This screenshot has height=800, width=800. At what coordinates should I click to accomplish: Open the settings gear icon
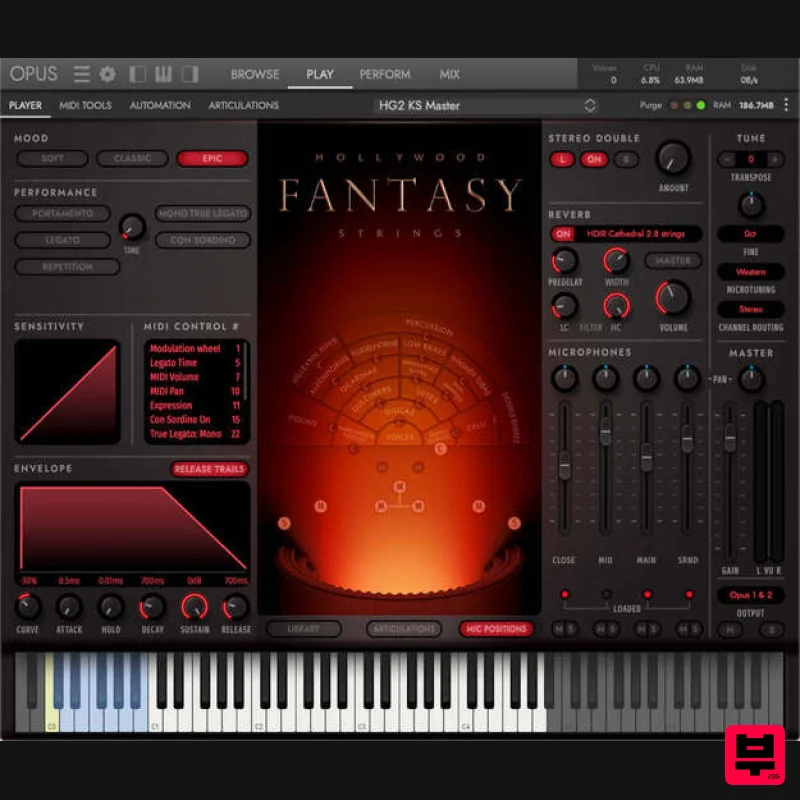click(107, 74)
